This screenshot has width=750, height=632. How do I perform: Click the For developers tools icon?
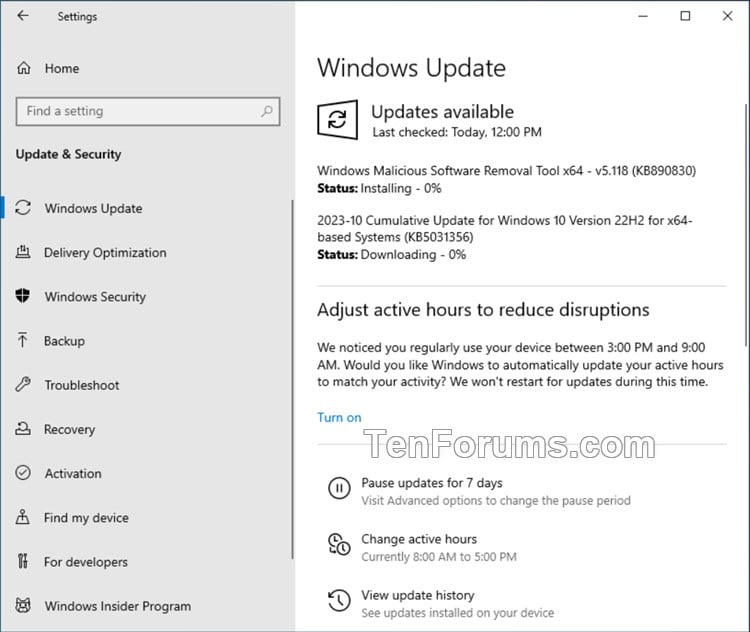[x=22, y=561]
